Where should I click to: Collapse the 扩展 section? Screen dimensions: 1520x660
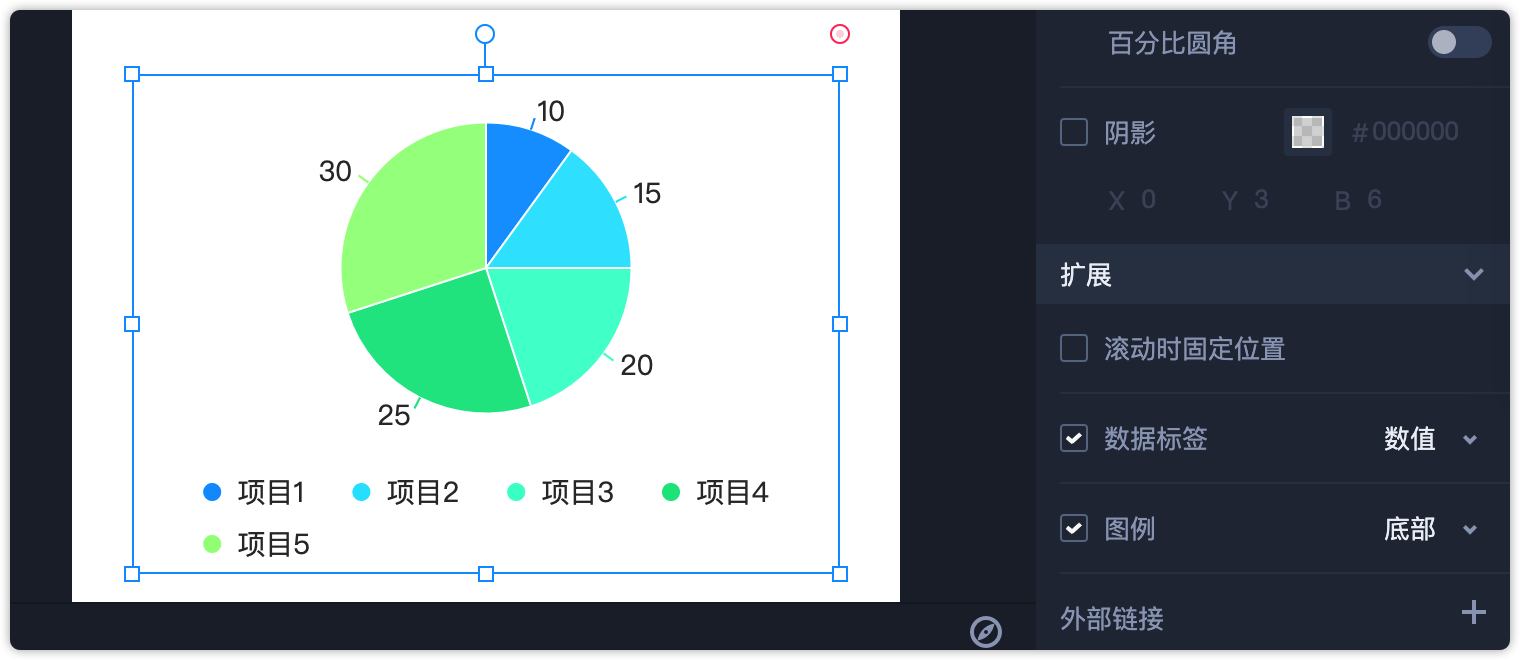point(1473,274)
